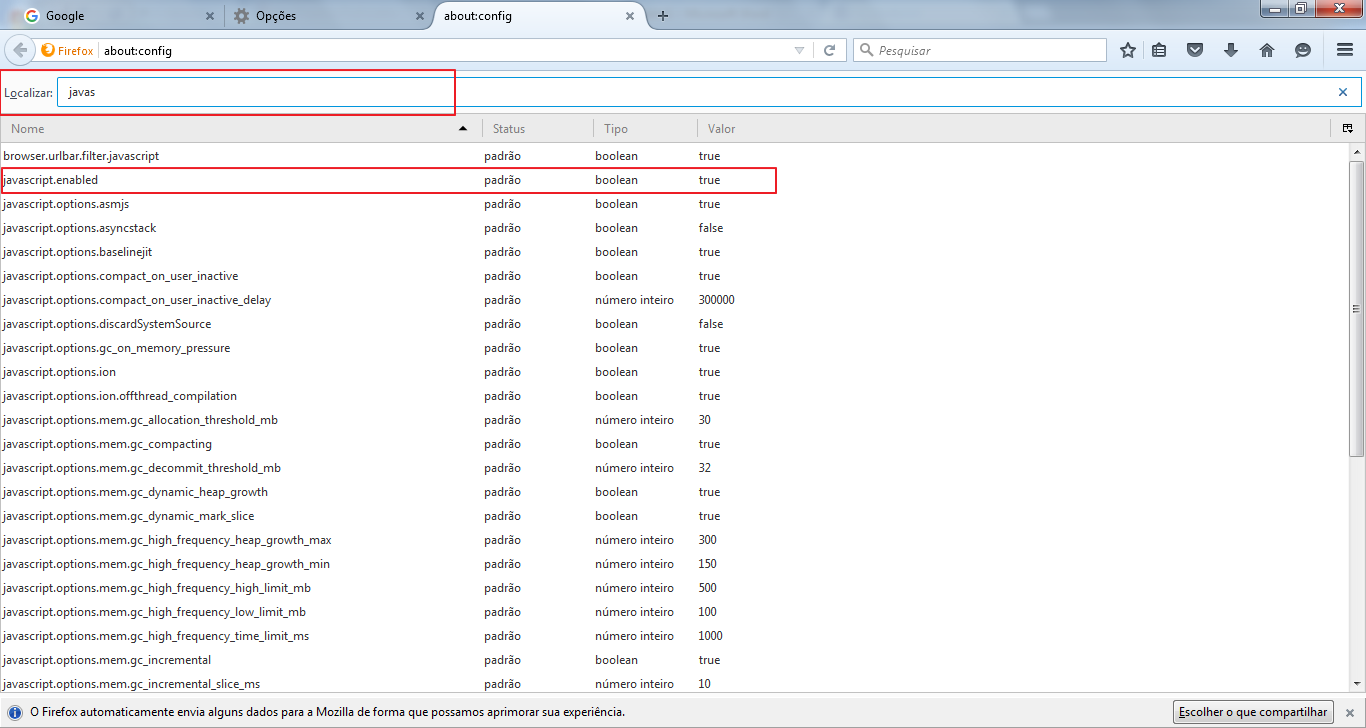Viewport: 1366px width, 728px height.
Task: Show bookmarks list icon
Action: pos(1160,50)
